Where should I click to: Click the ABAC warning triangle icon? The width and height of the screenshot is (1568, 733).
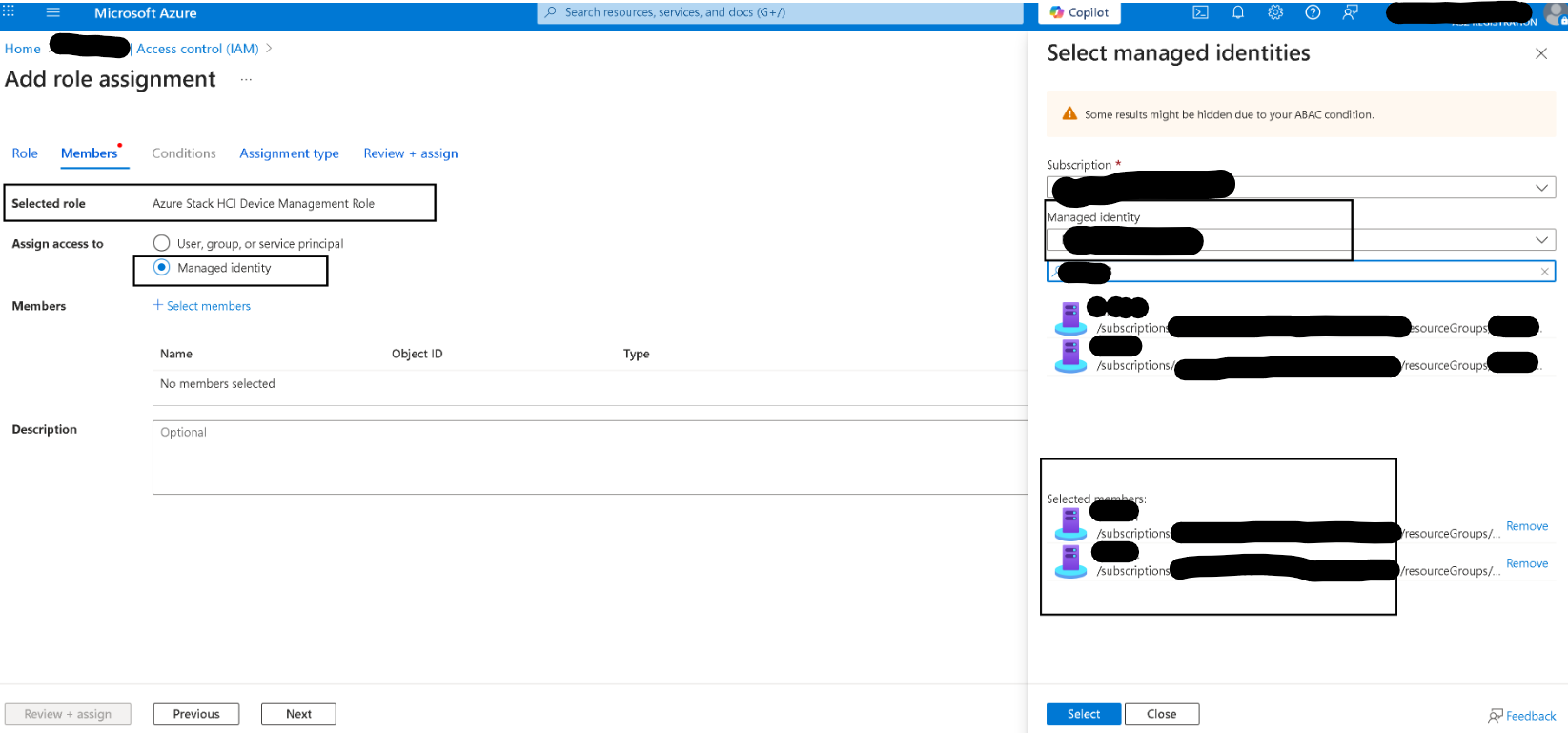point(1069,113)
